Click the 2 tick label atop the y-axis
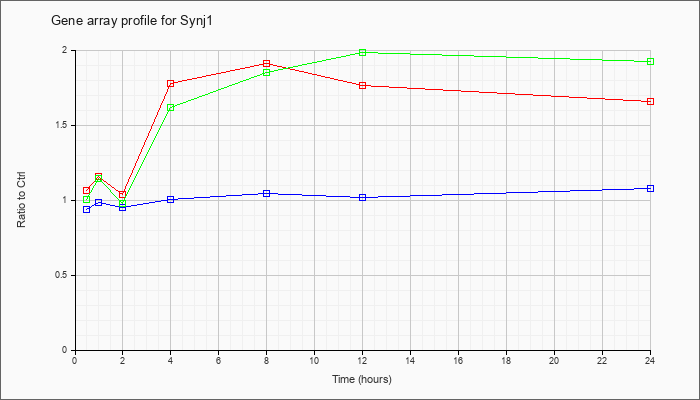Image resolution: width=700 pixels, height=400 pixels. [63, 50]
